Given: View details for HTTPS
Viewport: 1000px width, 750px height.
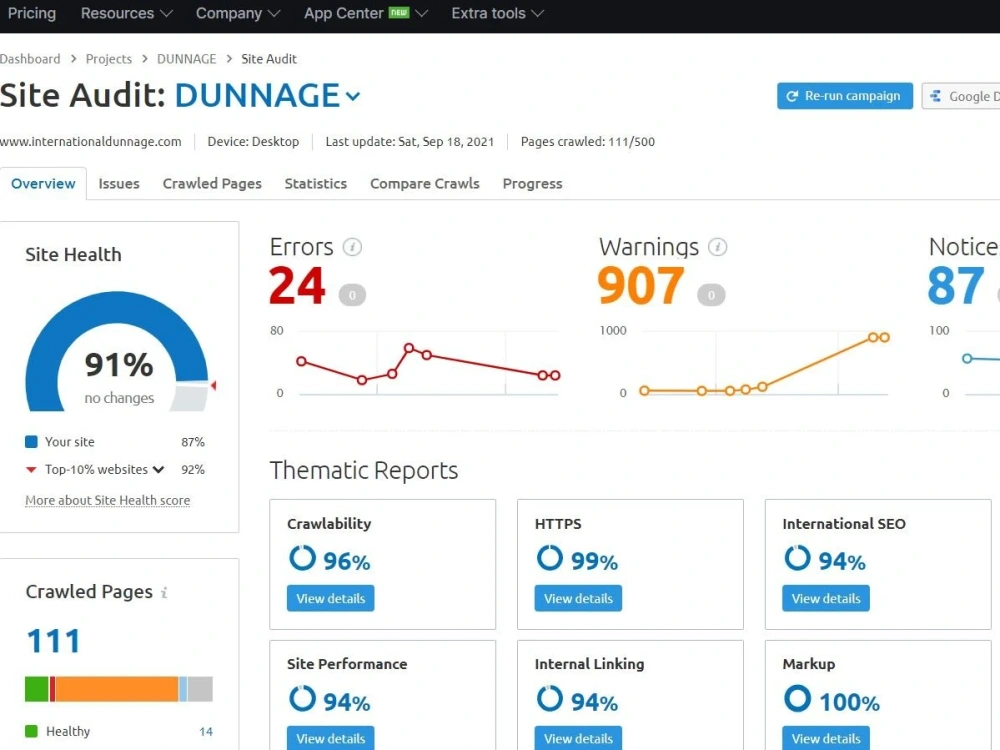Looking at the screenshot, I should [x=578, y=598].
